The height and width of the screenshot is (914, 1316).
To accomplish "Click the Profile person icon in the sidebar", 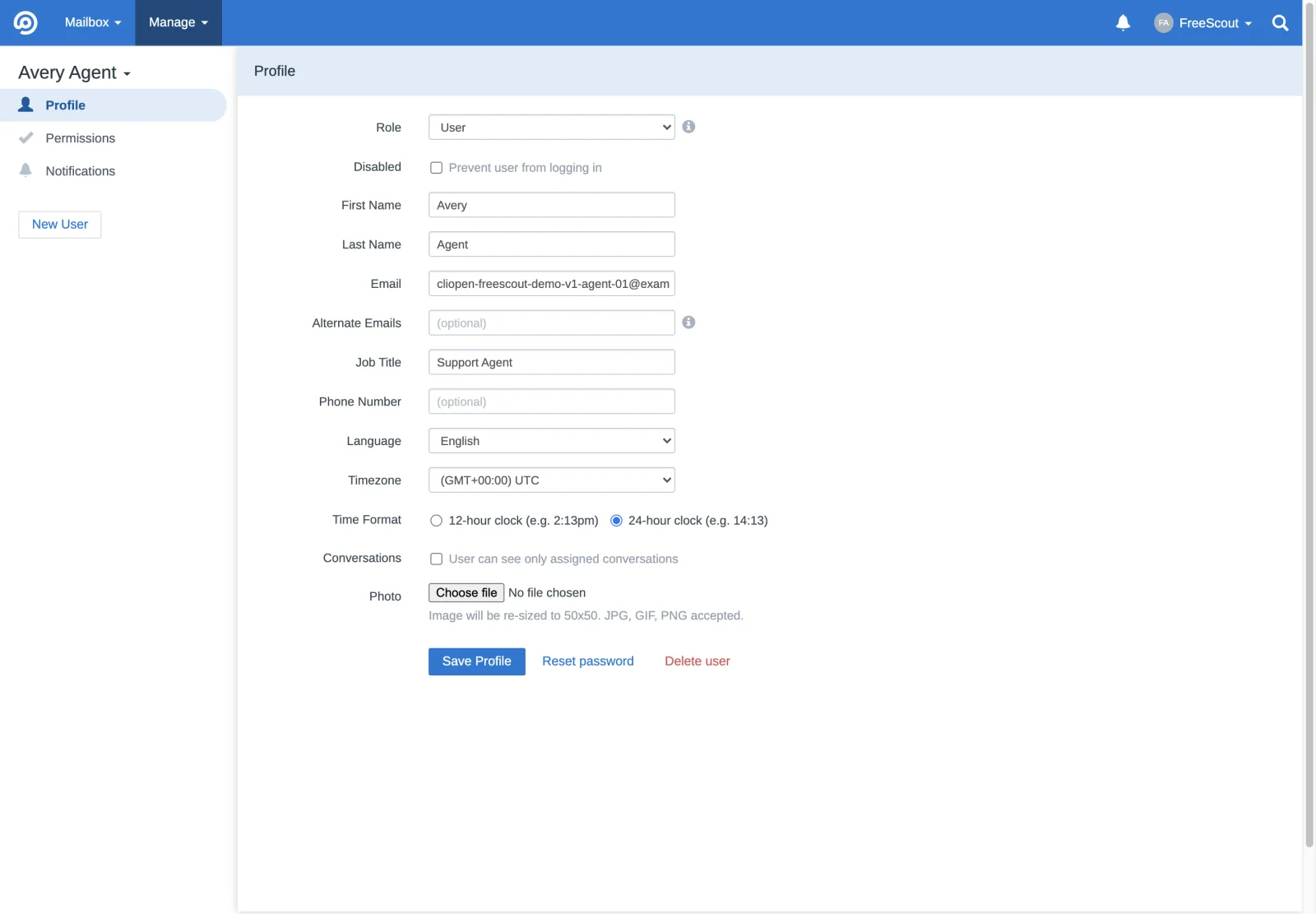I will coord(26,104).
